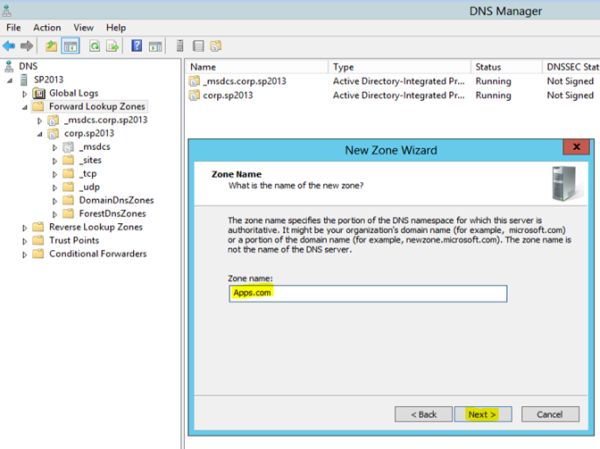Viewport: 600px width, 449px height.
Task: Open the File menu
Action: (13, 28)
